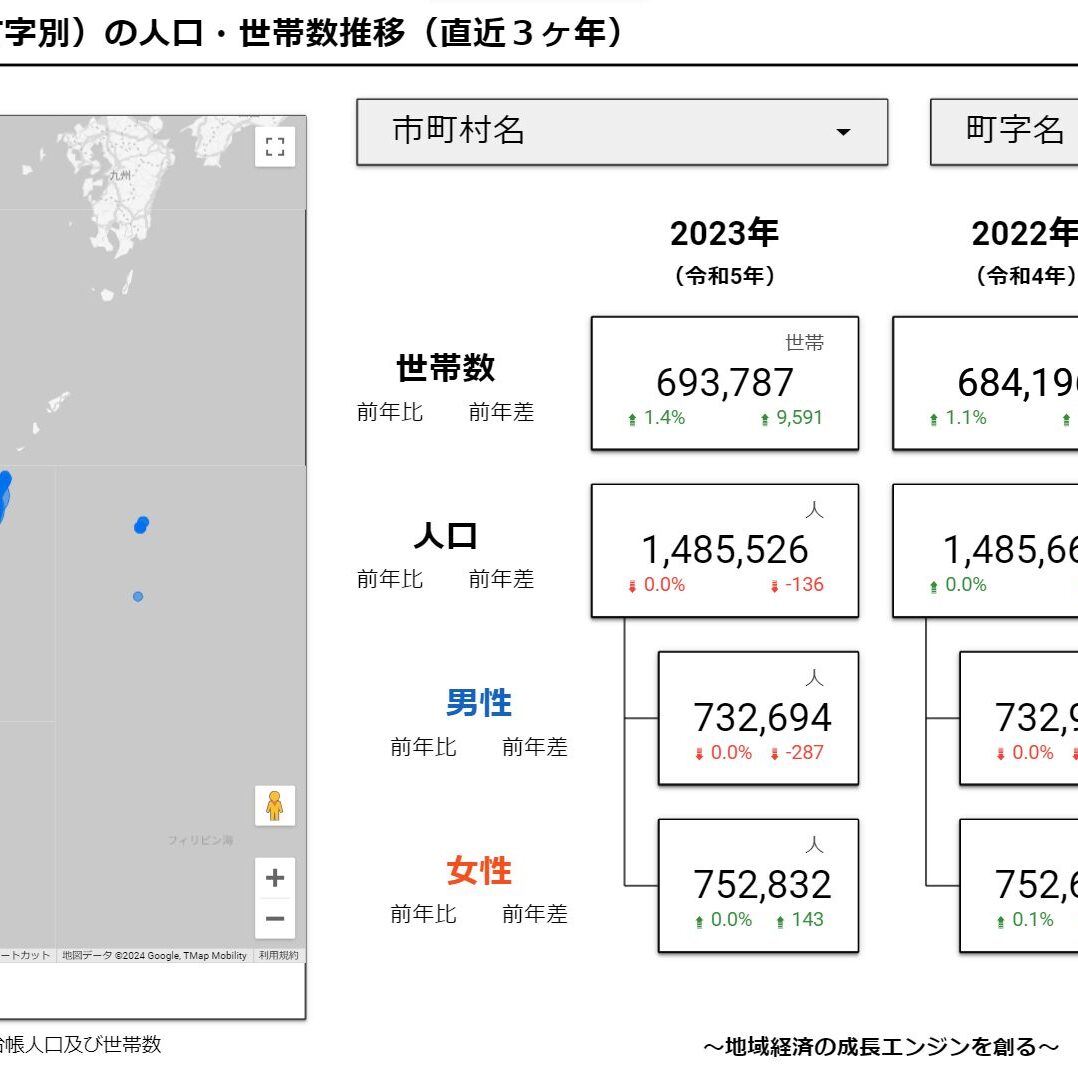Click the pair of blue map markers
The width and height of the screenshot is (1078, 1078).
141,525
